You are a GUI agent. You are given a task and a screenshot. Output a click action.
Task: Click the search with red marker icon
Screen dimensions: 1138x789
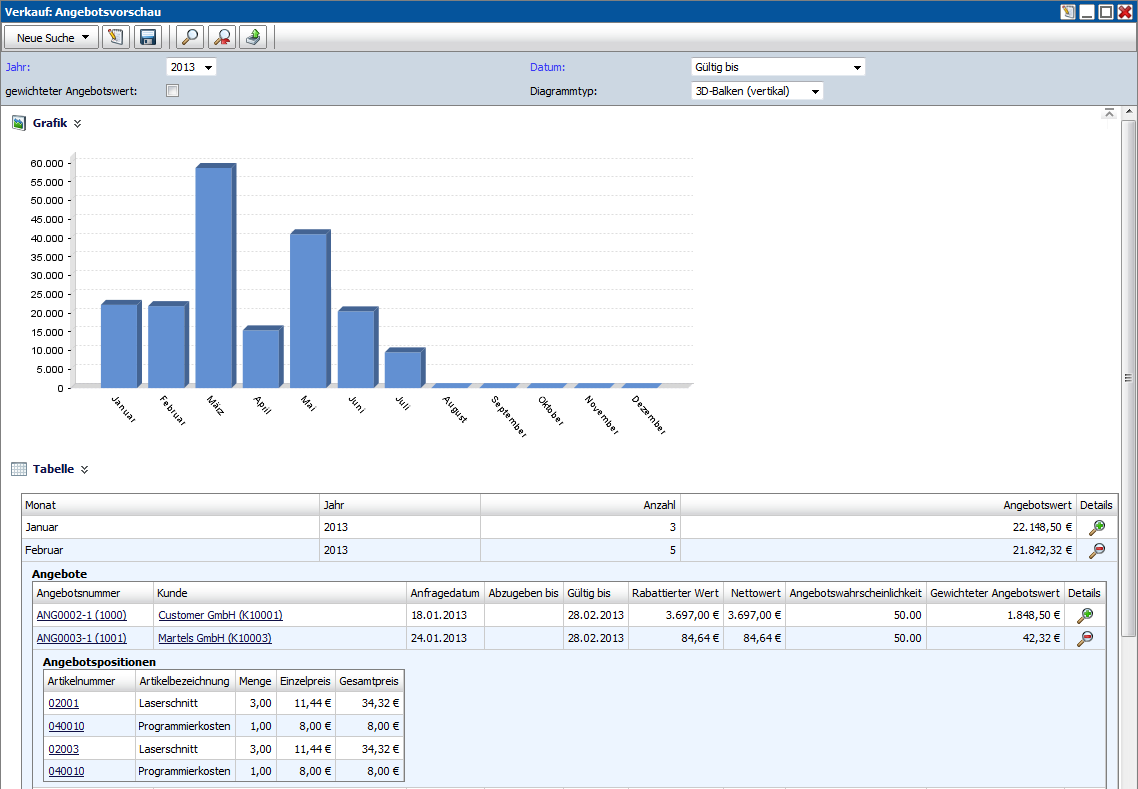pyautogui.click(x=221, y=38)
